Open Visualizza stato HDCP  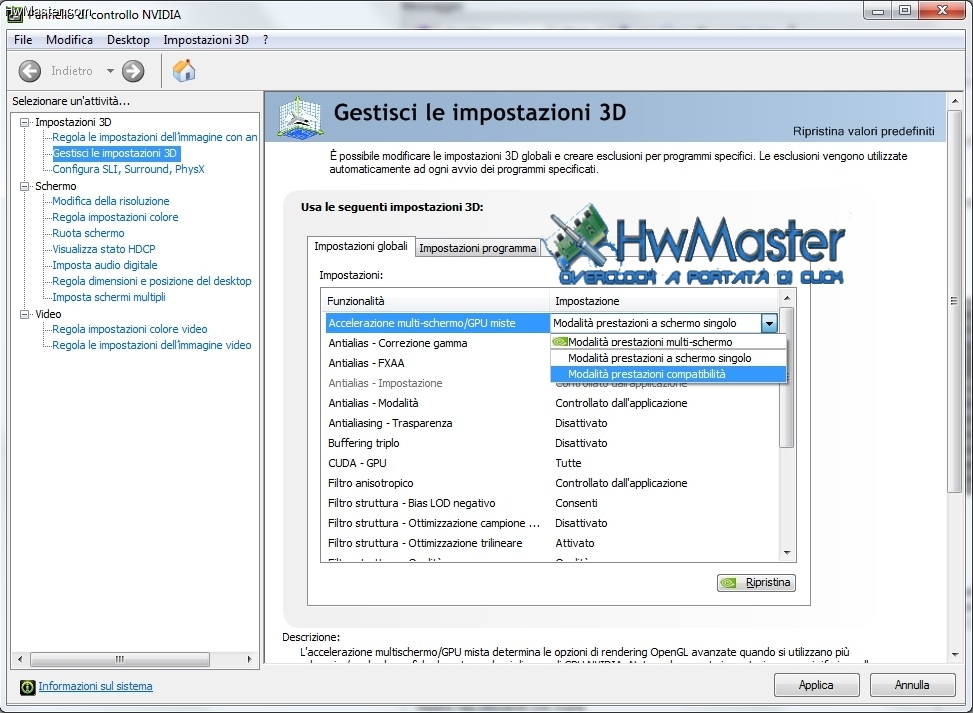[104, 249]
